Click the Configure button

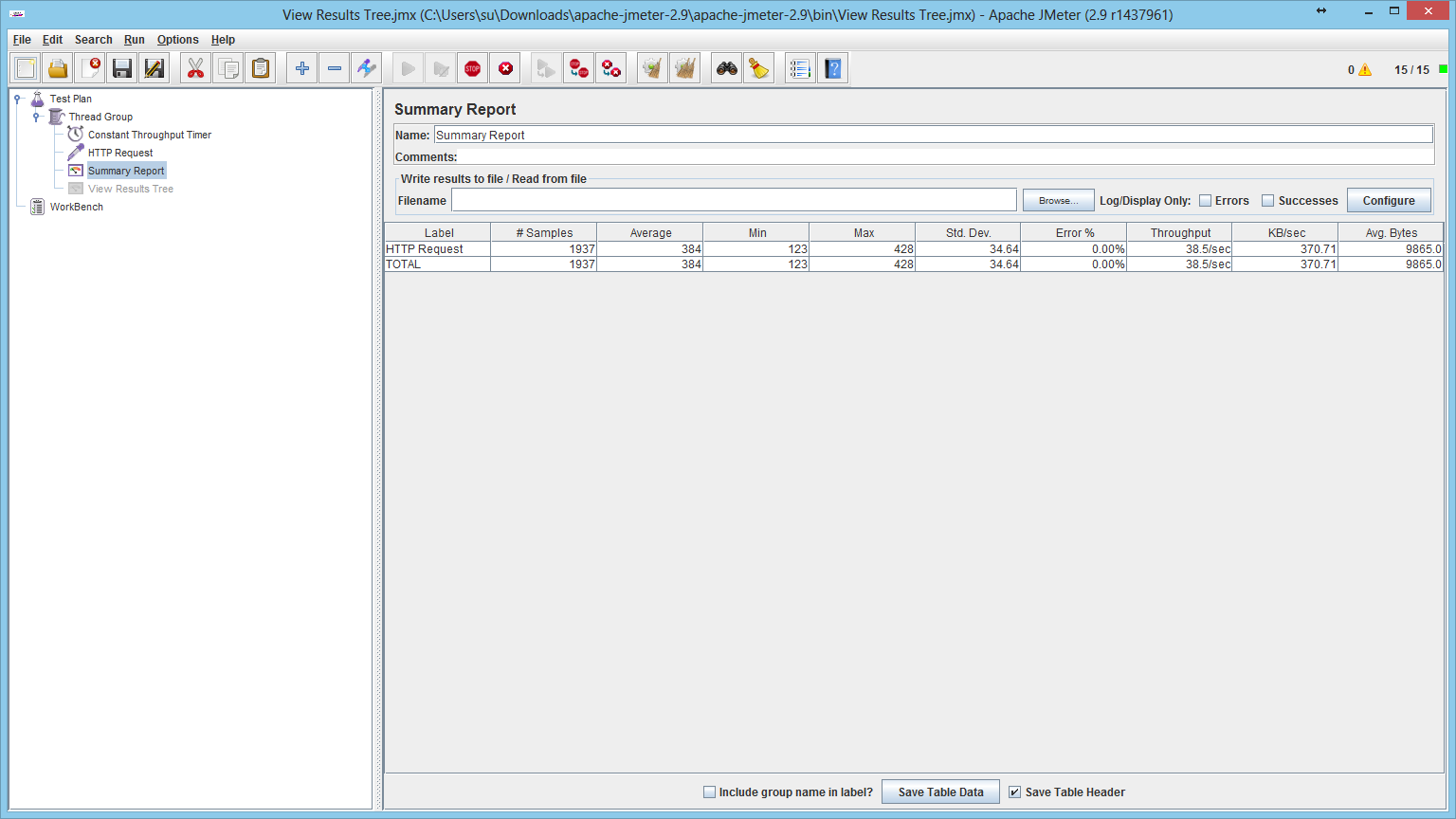pos(1389,201)
